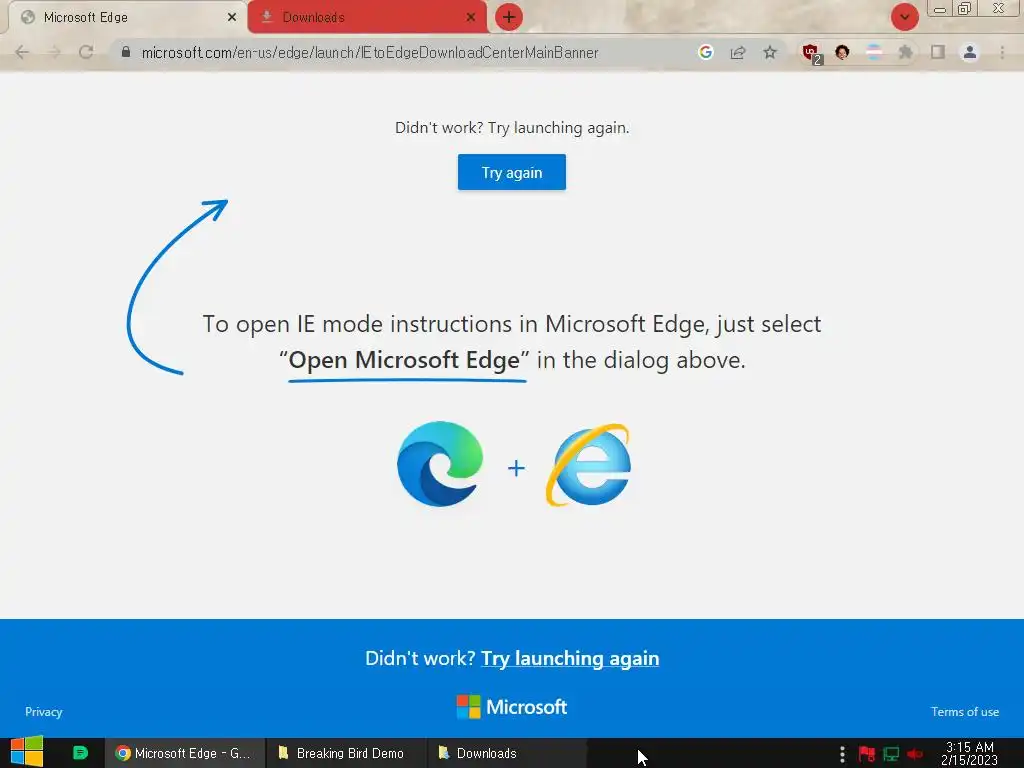
Task: Open the uBlock shield extension icon
Action: (811, 53)
